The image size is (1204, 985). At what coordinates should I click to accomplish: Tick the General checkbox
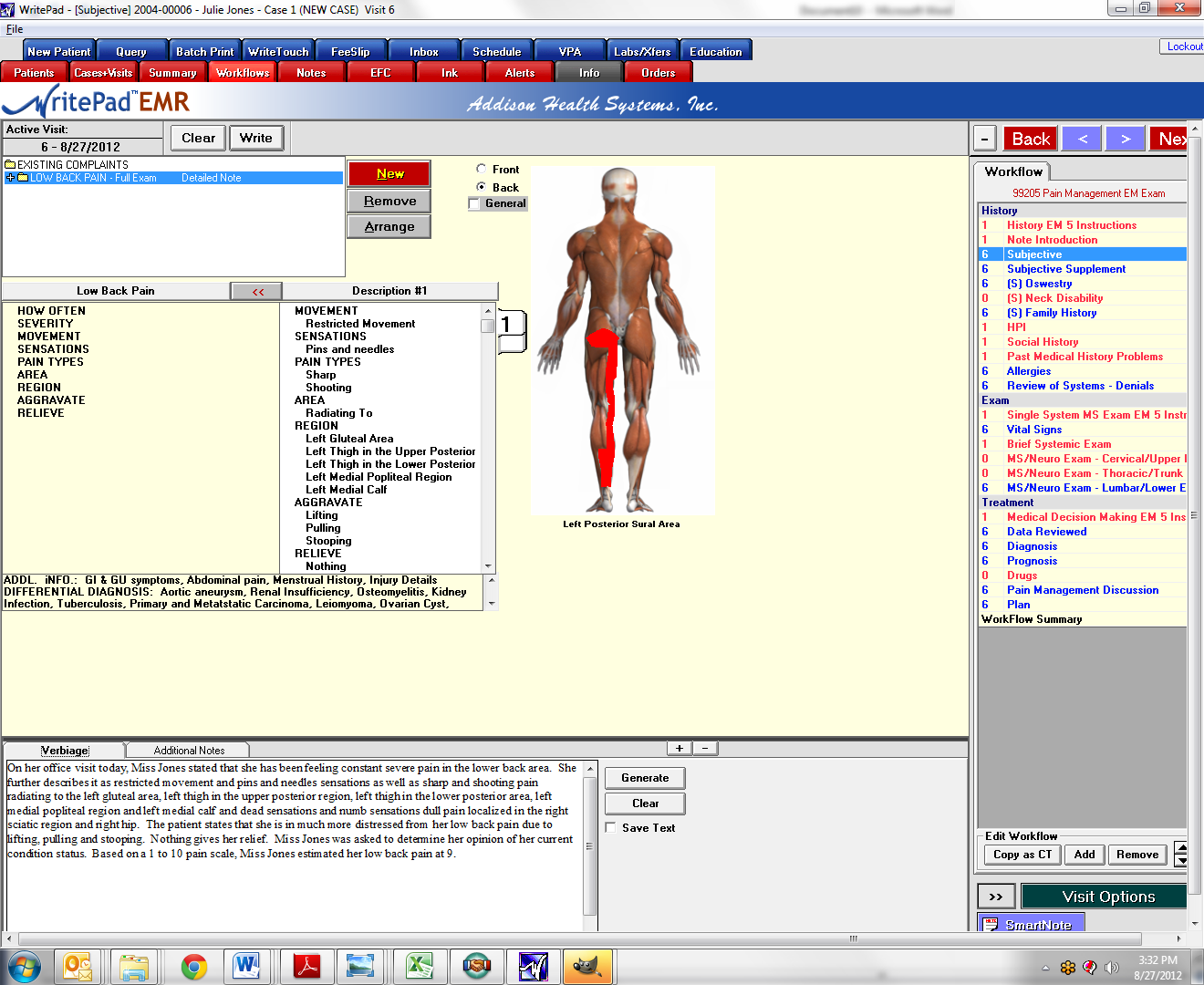(x=474, y=203)
